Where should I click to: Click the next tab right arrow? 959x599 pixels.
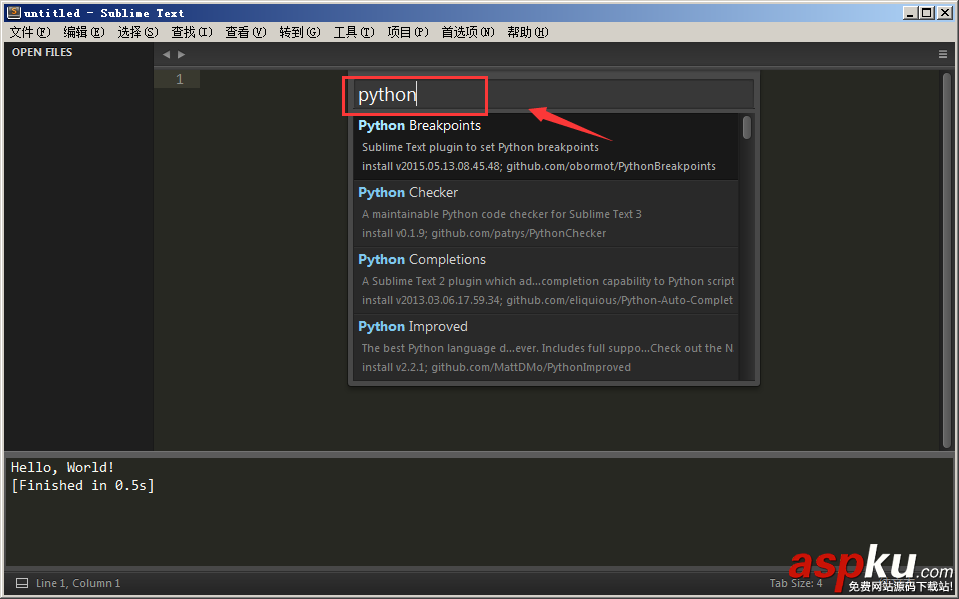[182, 54]
